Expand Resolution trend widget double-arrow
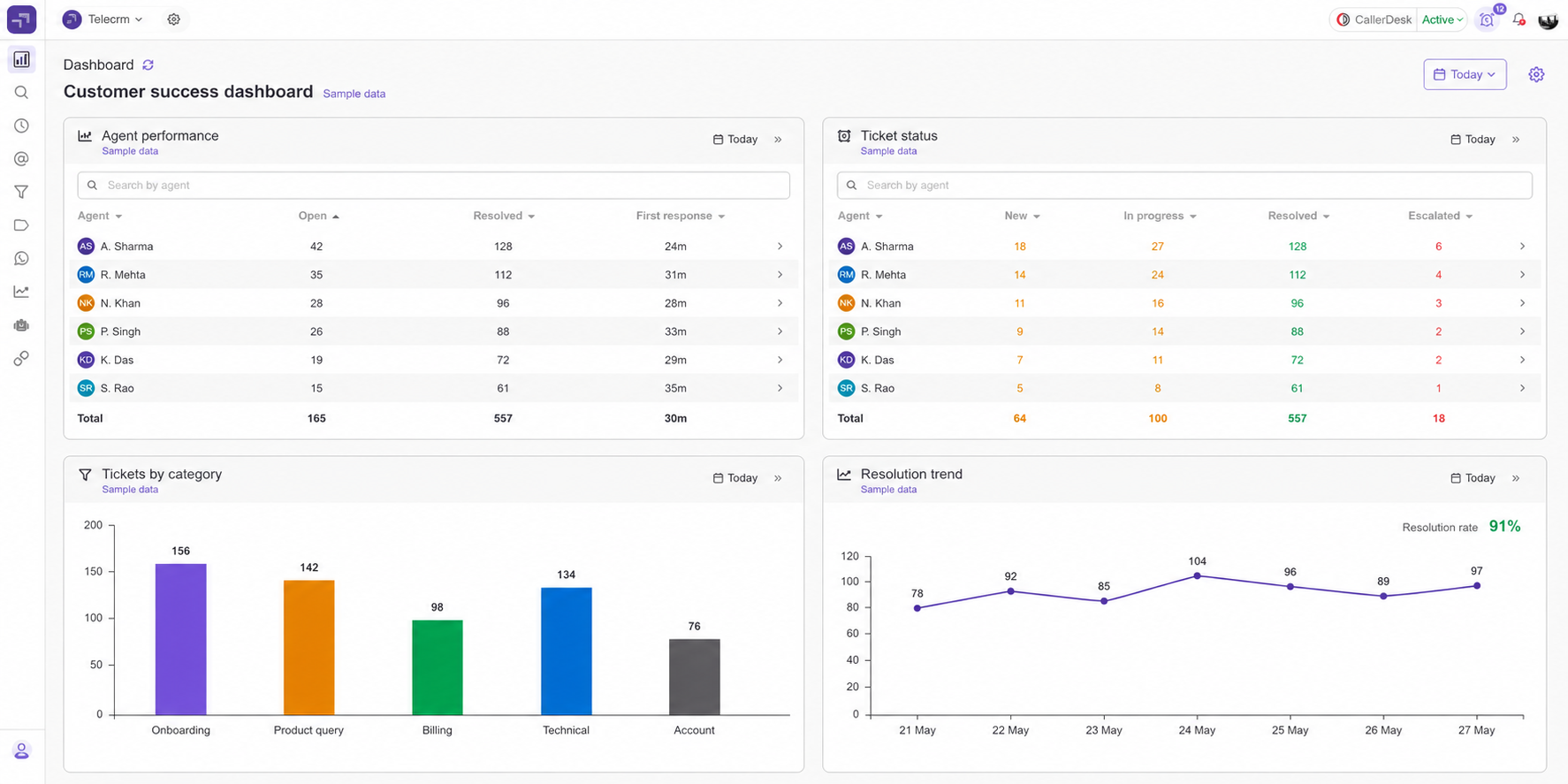 pos(1516,478)
